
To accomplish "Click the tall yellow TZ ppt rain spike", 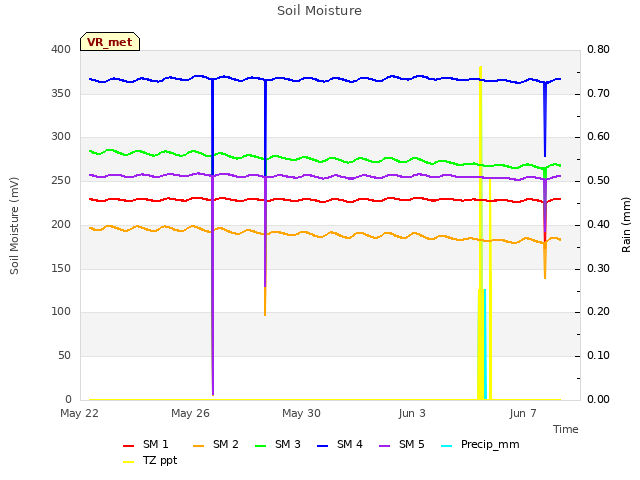I will coord(480,233).
